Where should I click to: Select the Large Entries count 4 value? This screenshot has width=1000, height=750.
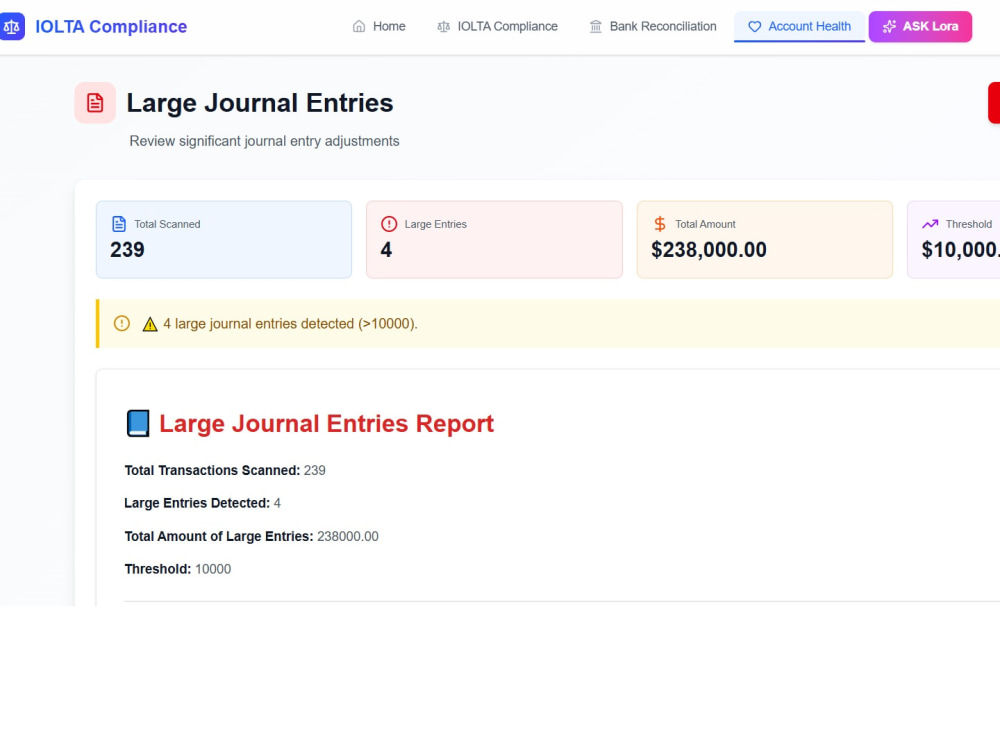(x=386, y=250)
